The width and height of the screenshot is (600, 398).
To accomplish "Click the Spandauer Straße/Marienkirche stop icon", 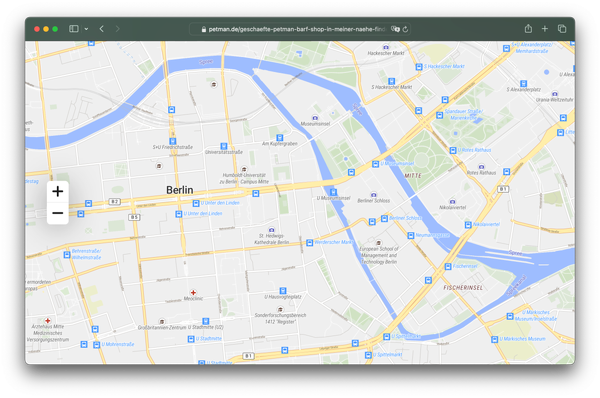I will (439, 115).
